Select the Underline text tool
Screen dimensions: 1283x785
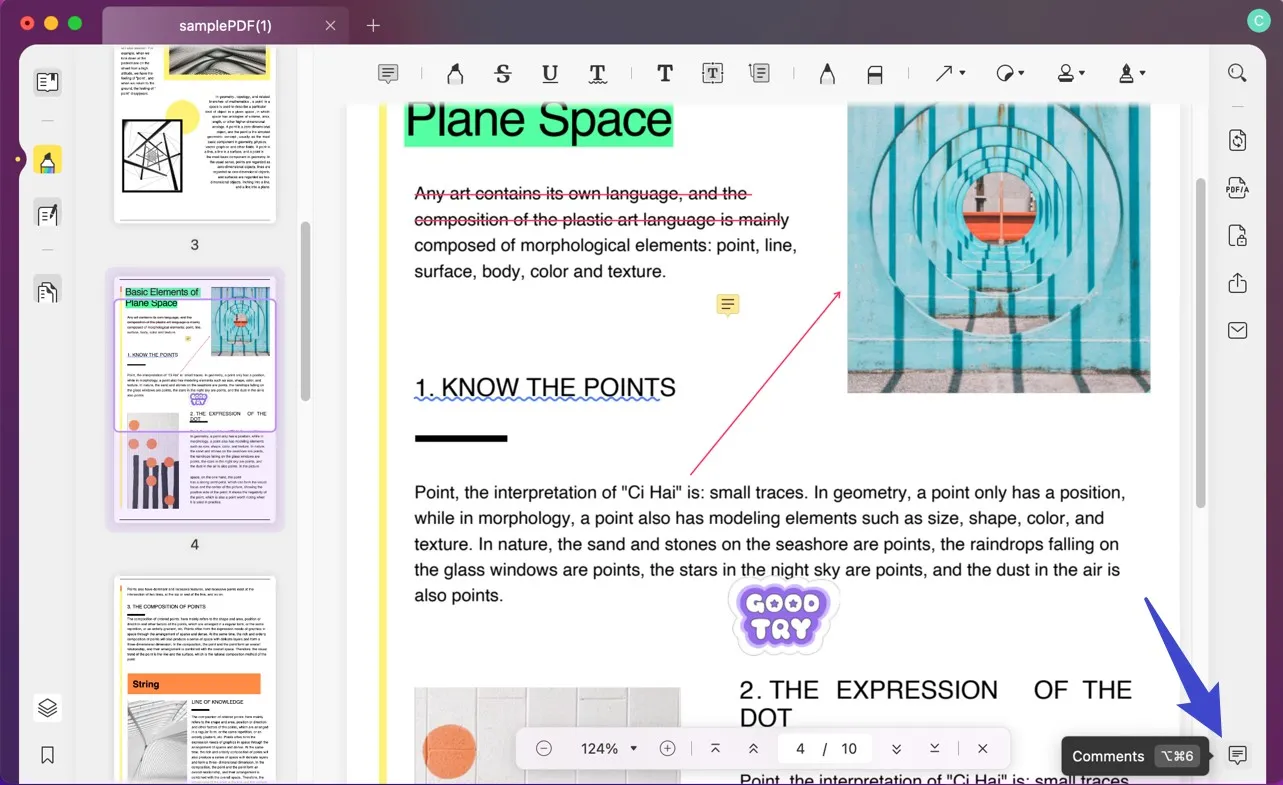point(550,73)
